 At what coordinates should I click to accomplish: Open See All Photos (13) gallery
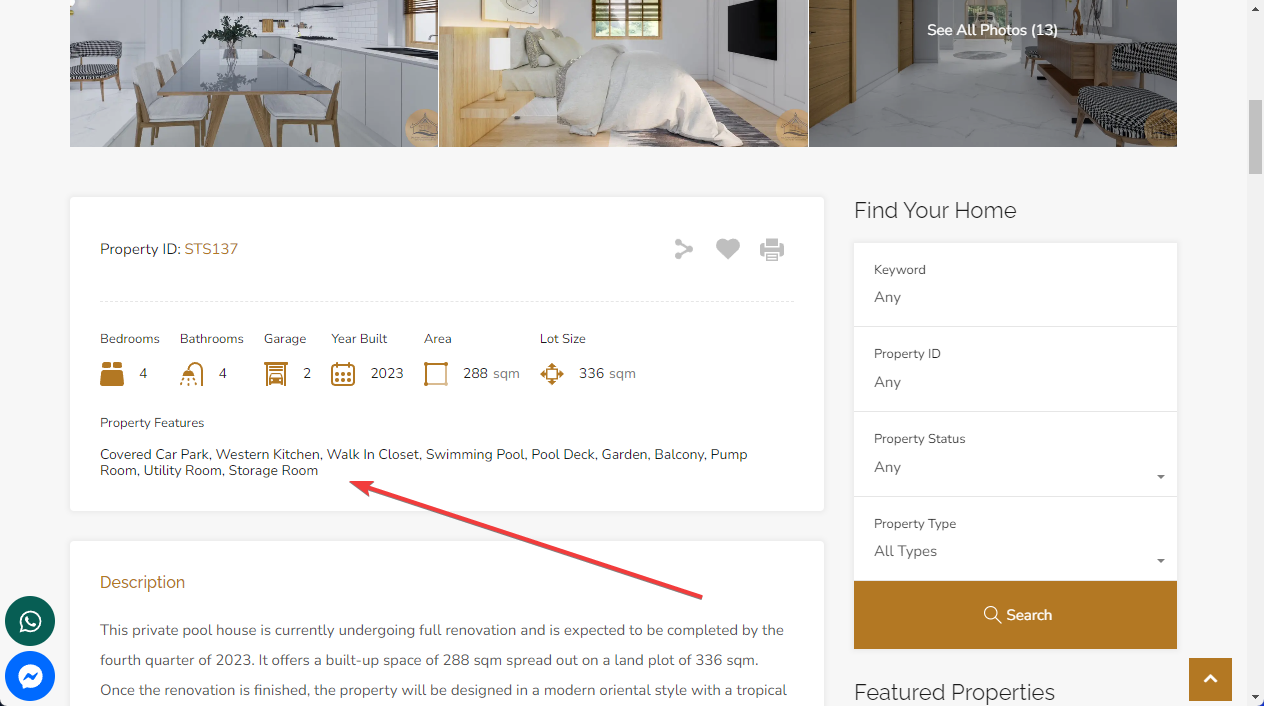click(x=992, y=30)
